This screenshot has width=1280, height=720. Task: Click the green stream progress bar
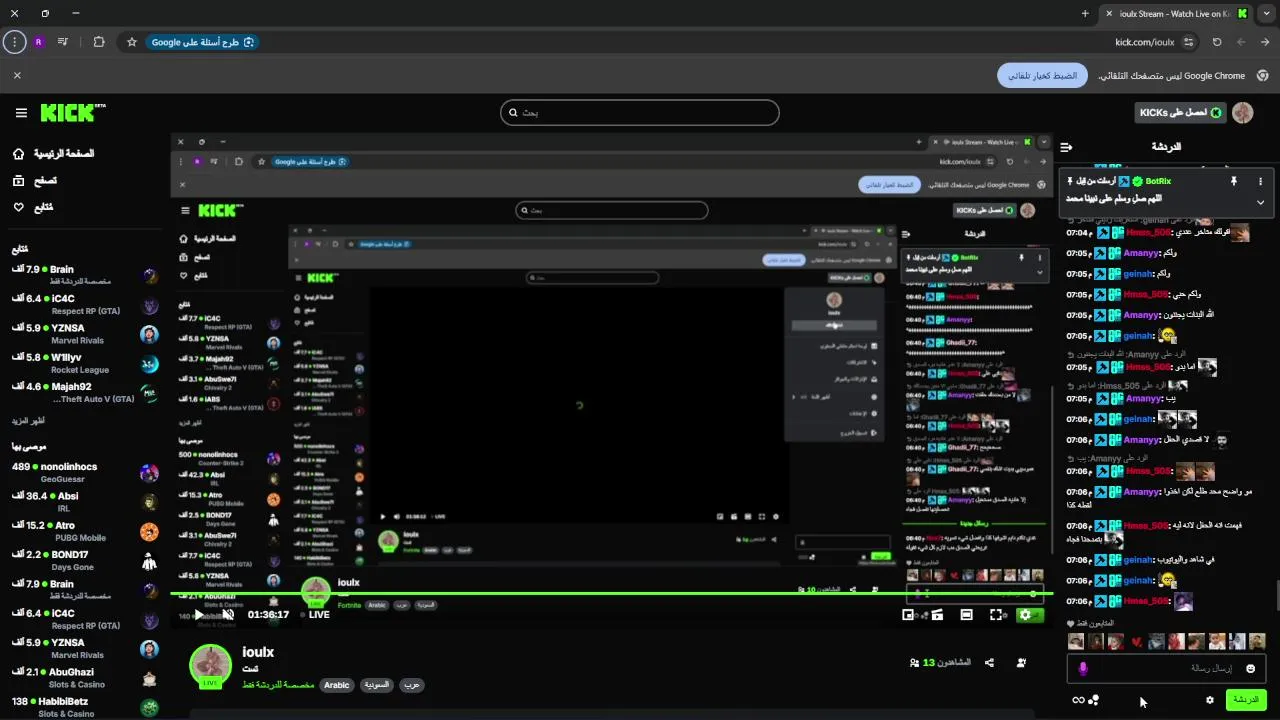611,593
